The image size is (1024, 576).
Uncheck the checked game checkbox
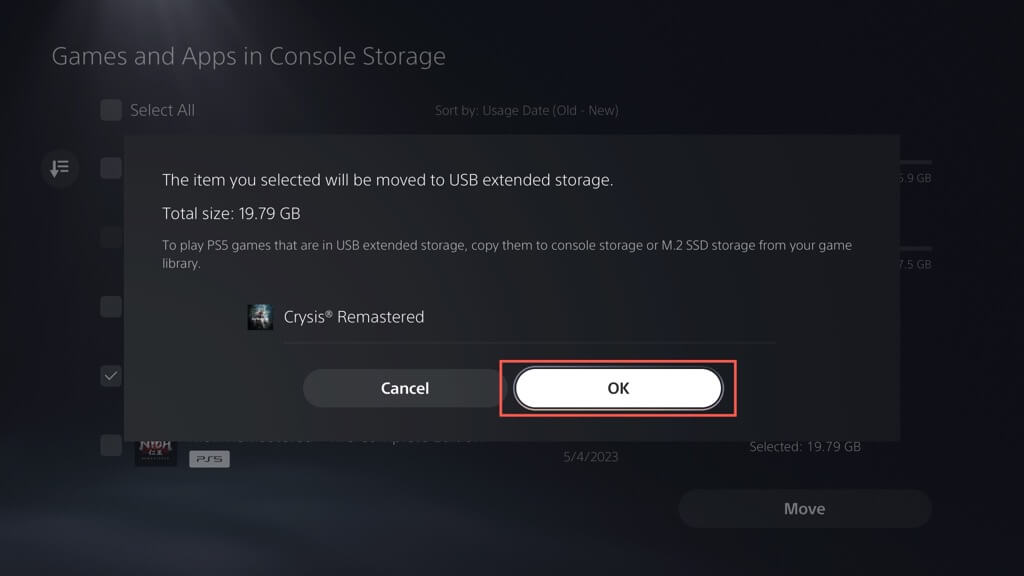[x=111, y=376]
